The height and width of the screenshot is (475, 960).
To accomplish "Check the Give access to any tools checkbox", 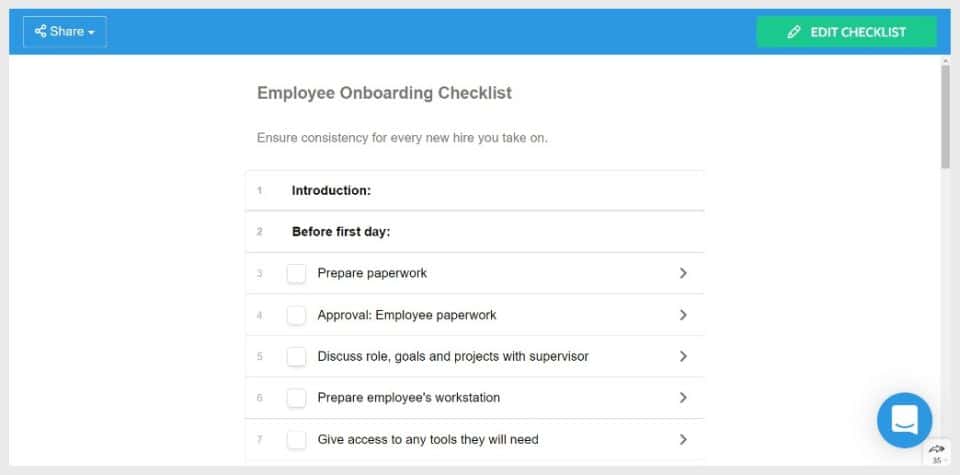I will pyautogui.click(x=296, y=439).
